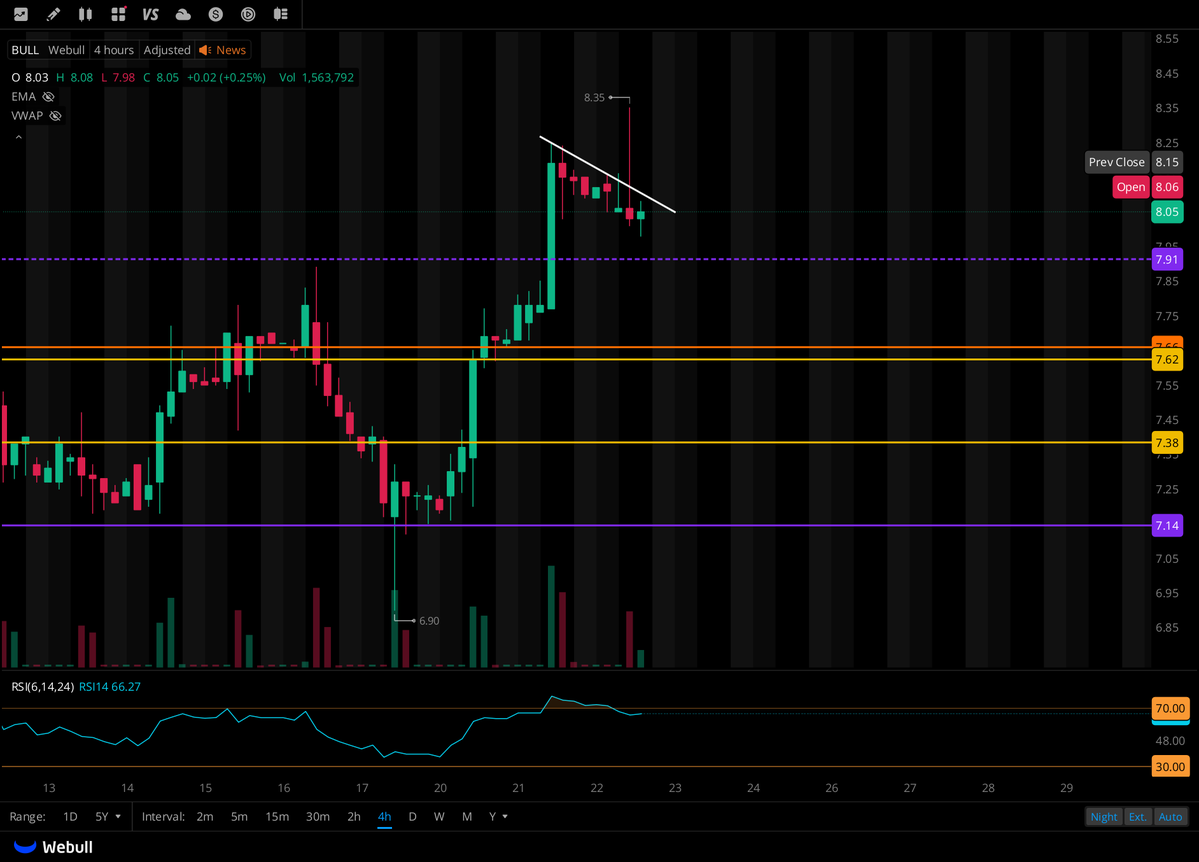This screenshot has width=1199, height=862.
Task: Click the +0.02 (+0.25%) change value
Action: pos(226,77)
